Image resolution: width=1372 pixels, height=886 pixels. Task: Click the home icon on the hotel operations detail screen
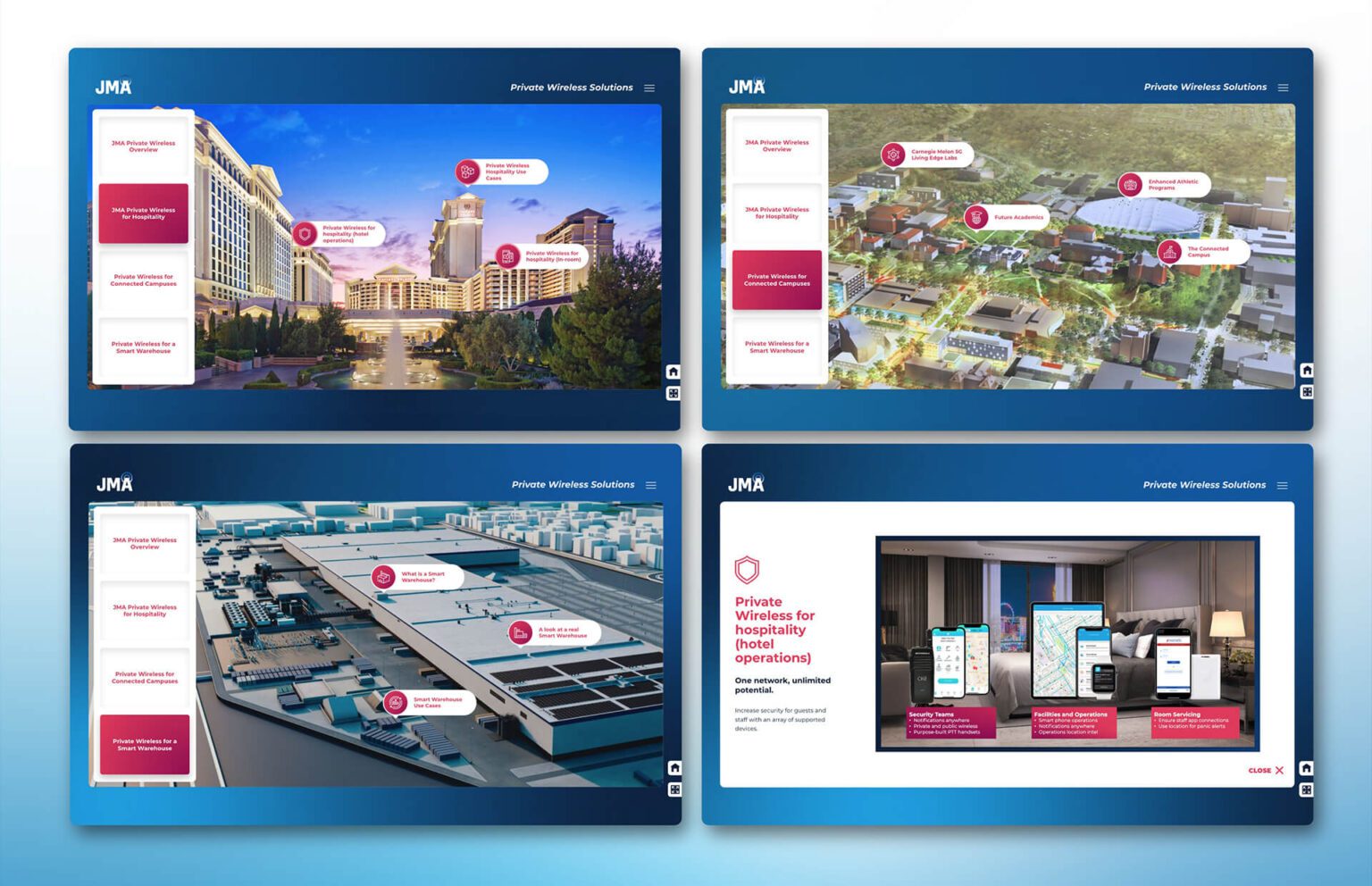coord(1306,768)
